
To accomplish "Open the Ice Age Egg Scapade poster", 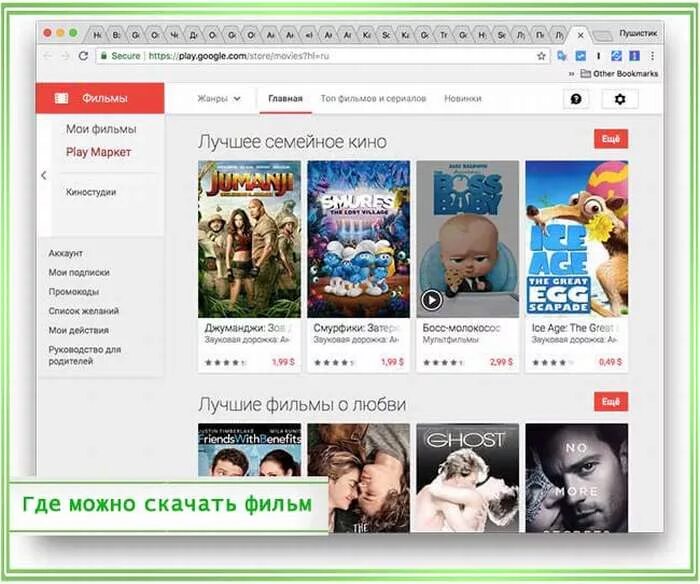I will [x=577, y=239].
